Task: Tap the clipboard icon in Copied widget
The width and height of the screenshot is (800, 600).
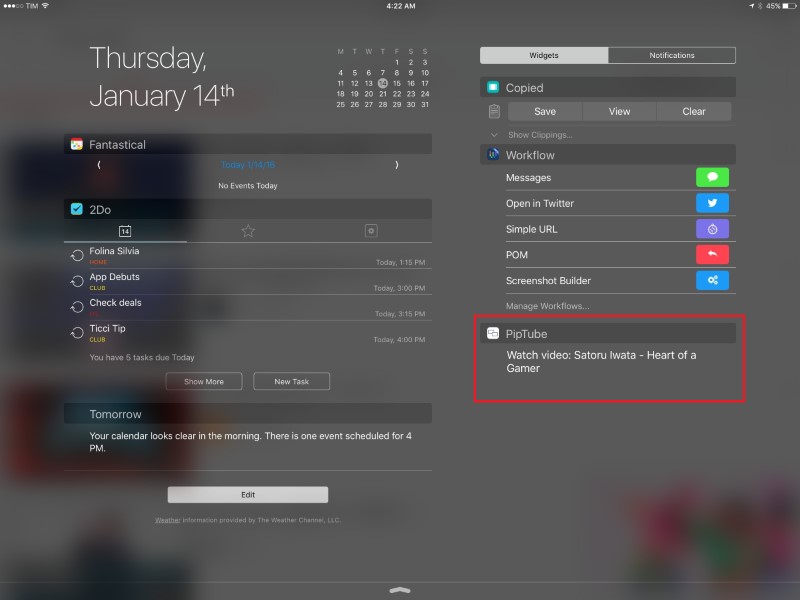Action: coord(494,112)
